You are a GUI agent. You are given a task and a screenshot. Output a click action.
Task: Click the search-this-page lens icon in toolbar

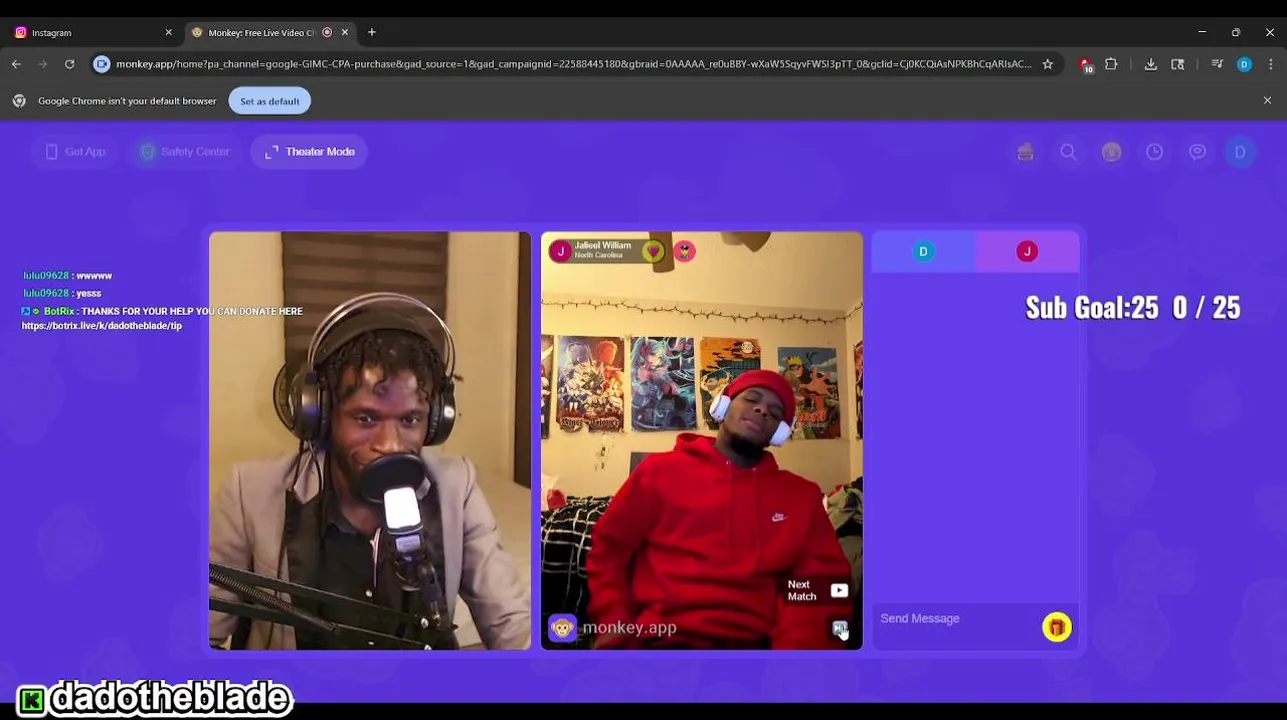point(1178,64)
